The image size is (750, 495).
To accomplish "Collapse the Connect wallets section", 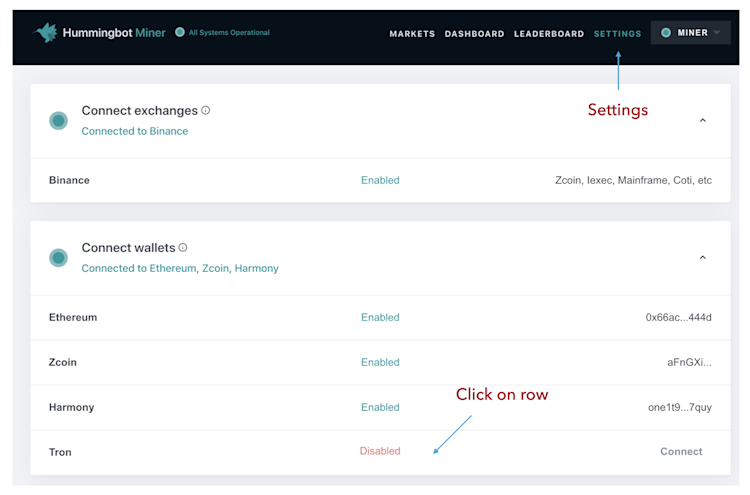I will coord(703,257).
